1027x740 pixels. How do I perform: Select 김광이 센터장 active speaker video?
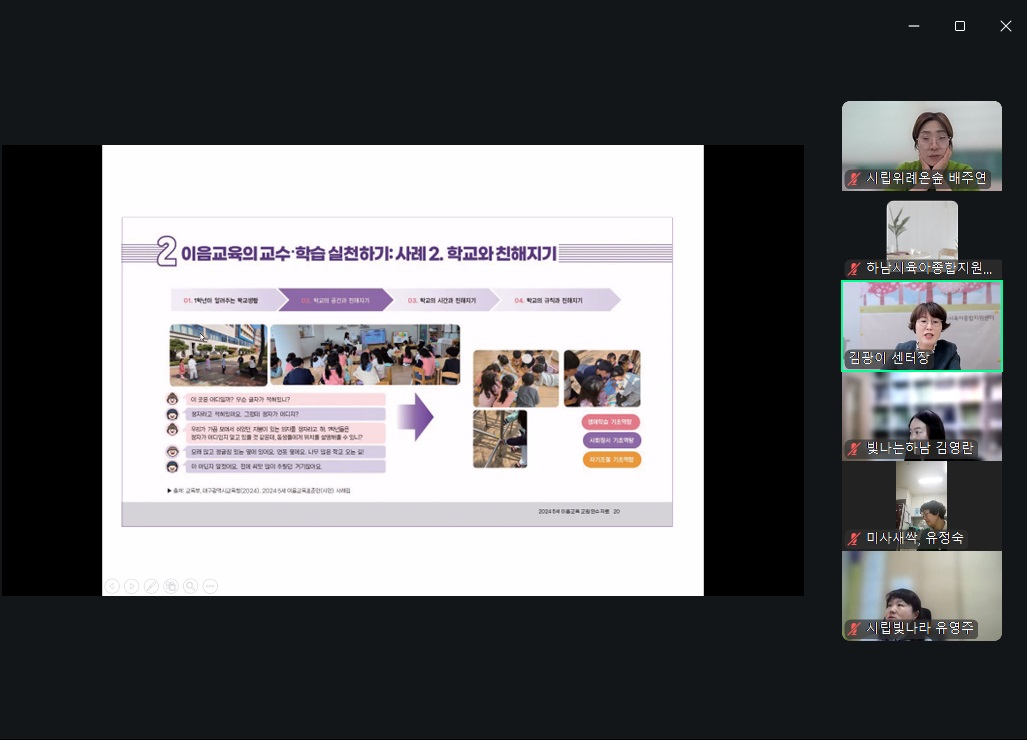(x=921, y=326)
